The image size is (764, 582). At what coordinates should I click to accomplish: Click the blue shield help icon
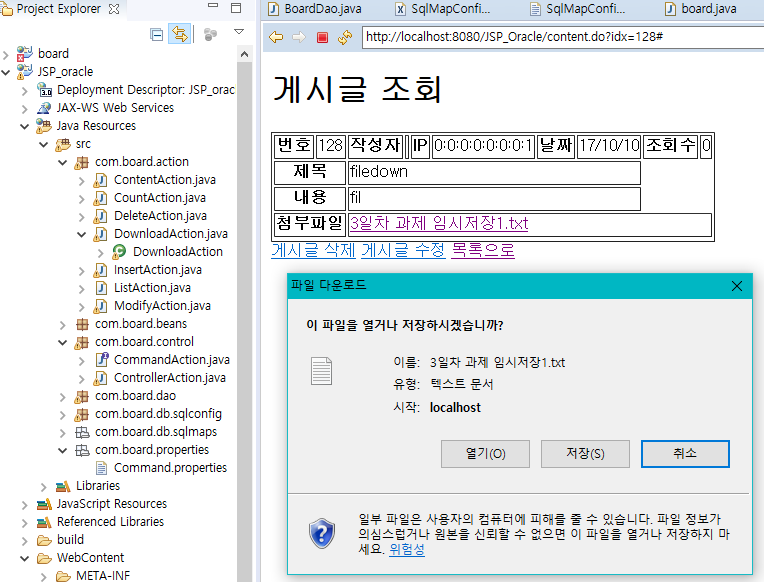coord(322,533)
